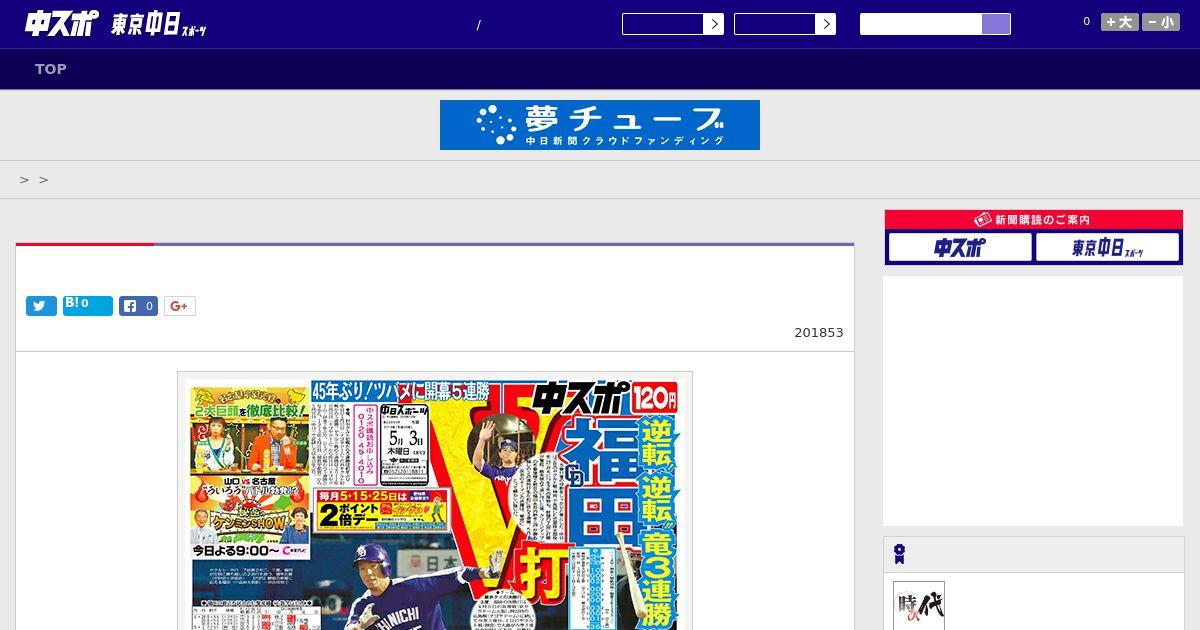Viewport: 1200px width, 630px height.
Task: Bookmark with Hatena B! button
Action: (x=88, y=306)
